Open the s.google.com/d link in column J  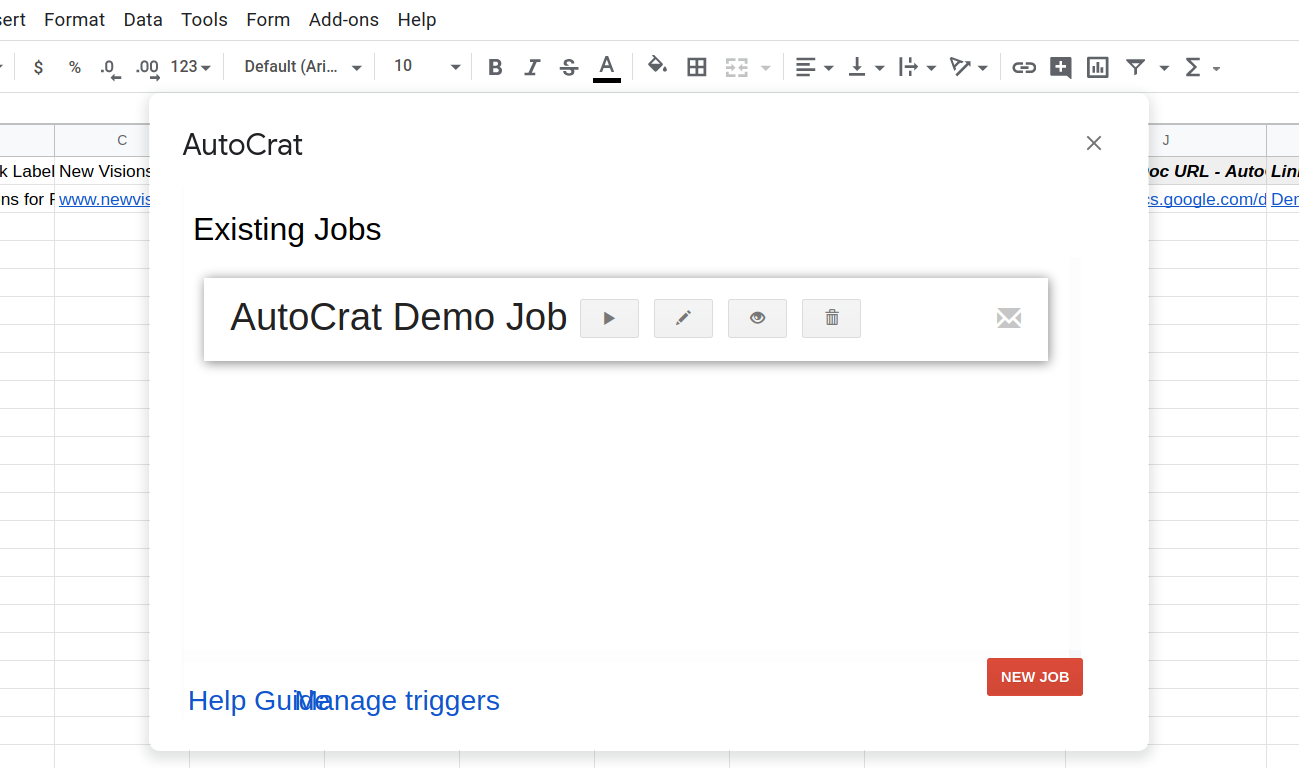(1207, 200)
